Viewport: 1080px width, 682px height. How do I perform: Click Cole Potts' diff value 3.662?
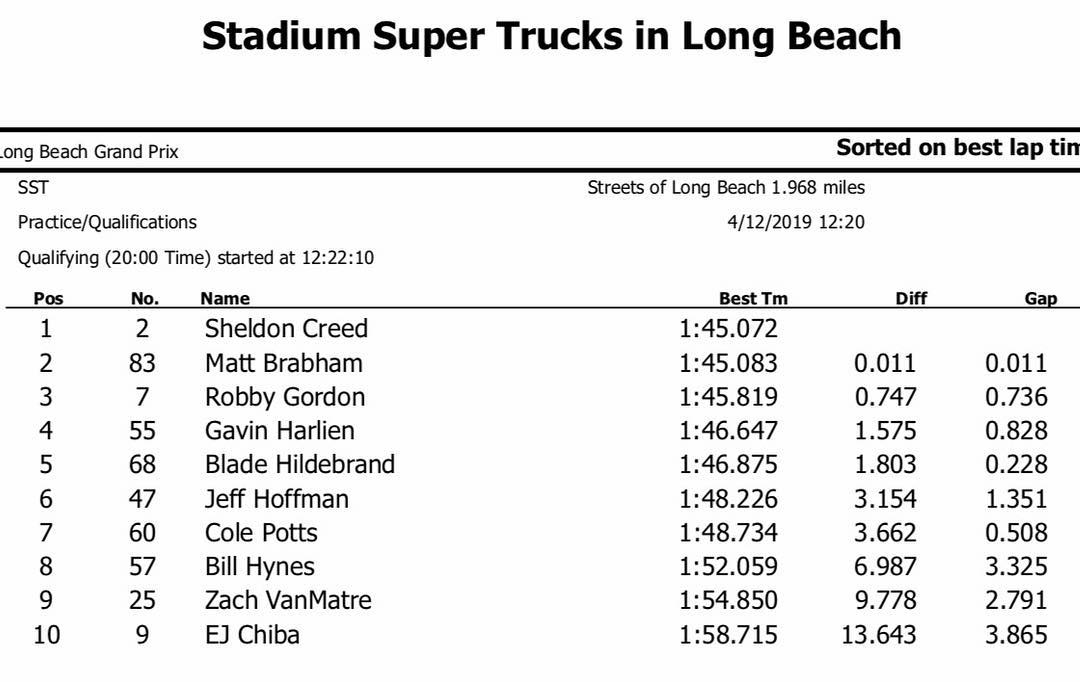[885, 533]
